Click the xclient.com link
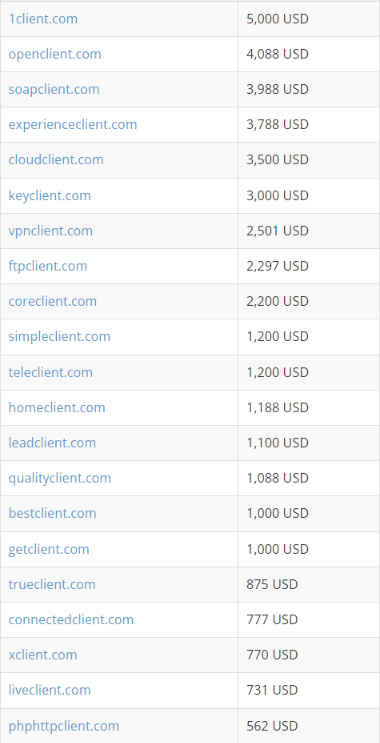Screen dimensions: 380x743 pos(43,655)
